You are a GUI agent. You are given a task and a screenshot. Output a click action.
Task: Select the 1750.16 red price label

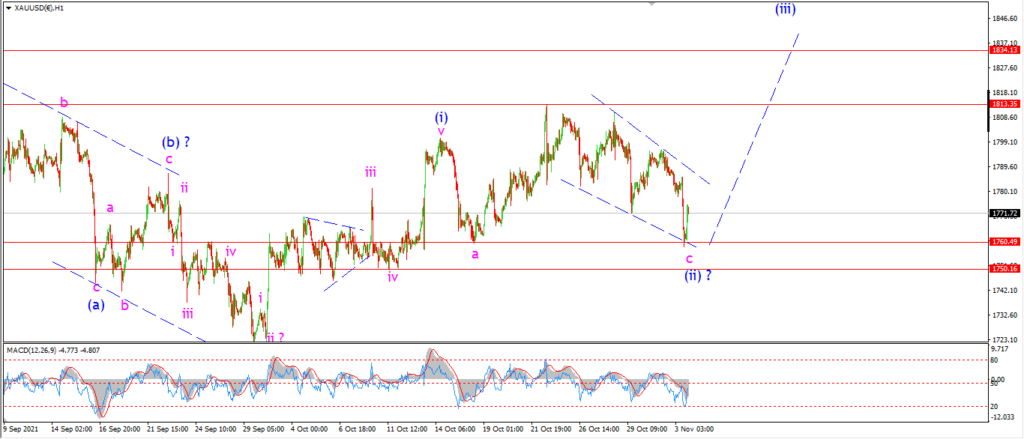pos(1004,268)
